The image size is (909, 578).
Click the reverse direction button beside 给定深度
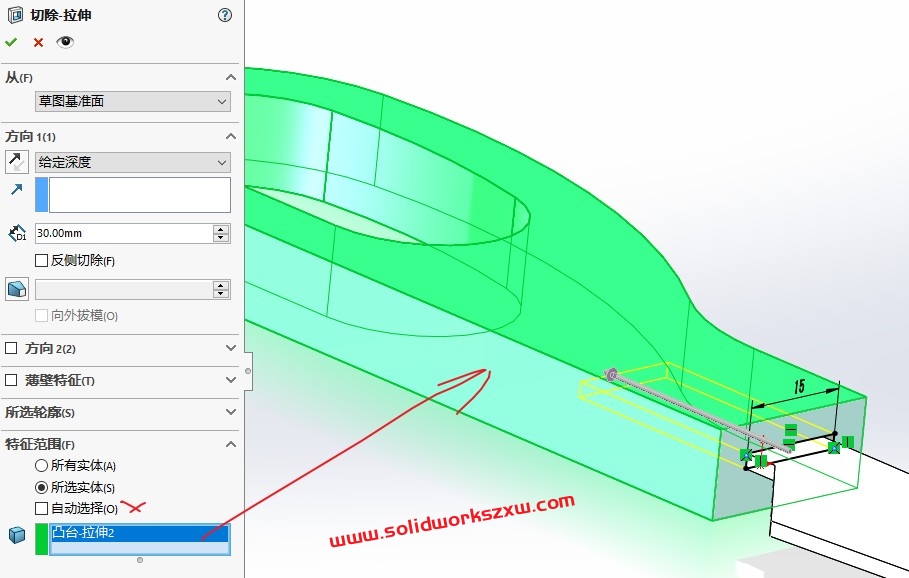click(x=17, y=161)
